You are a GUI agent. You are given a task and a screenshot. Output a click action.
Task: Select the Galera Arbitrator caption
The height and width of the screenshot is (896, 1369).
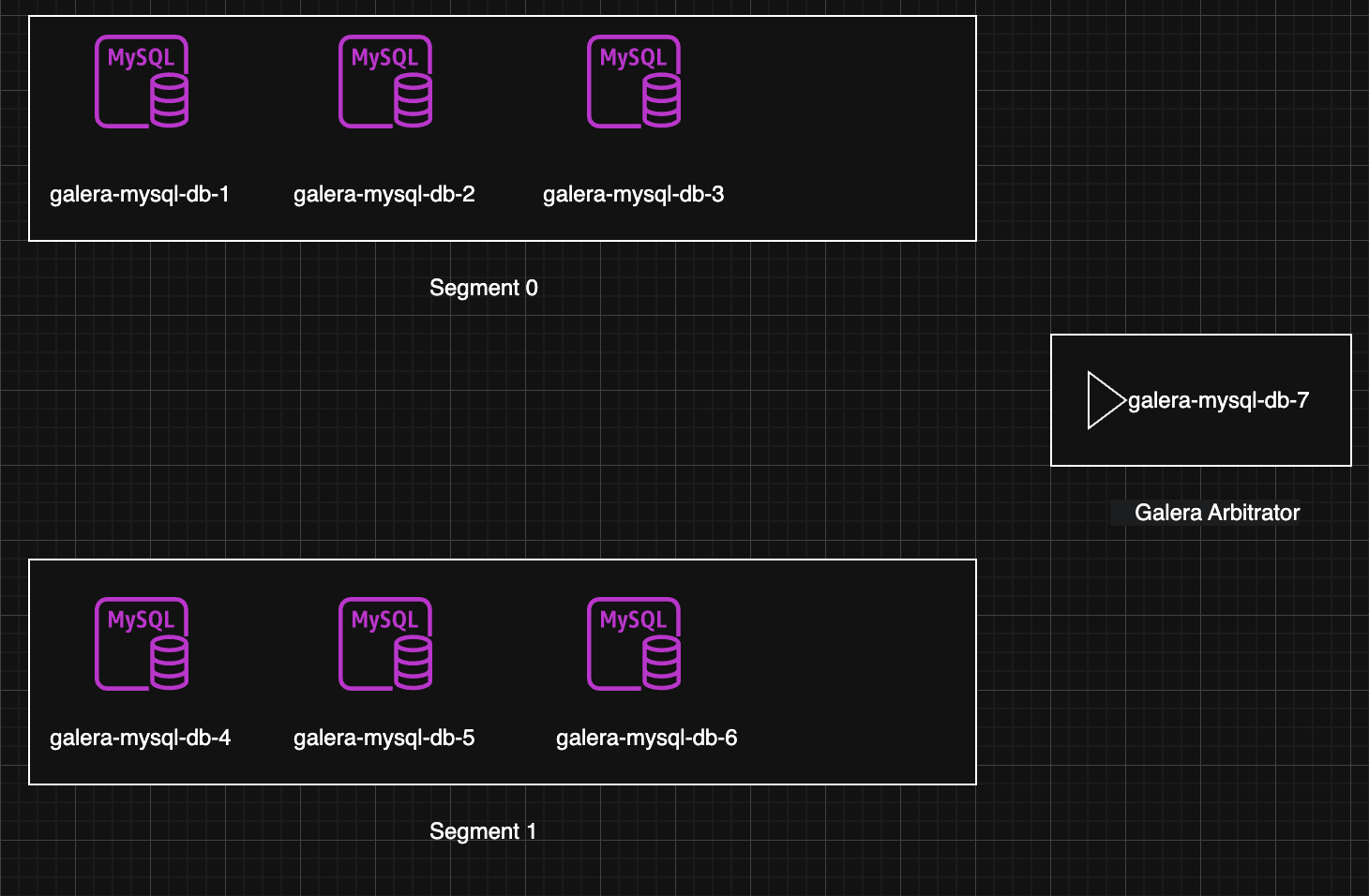(1216, 513)
